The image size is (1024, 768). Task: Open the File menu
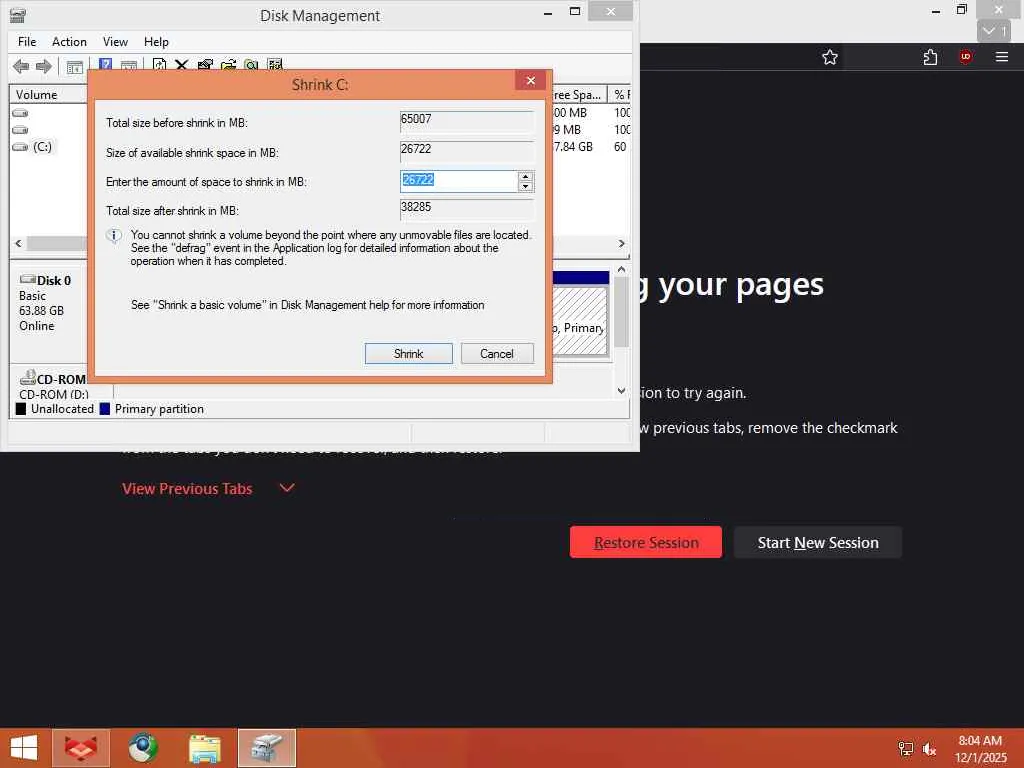click(x=27, y=42)
